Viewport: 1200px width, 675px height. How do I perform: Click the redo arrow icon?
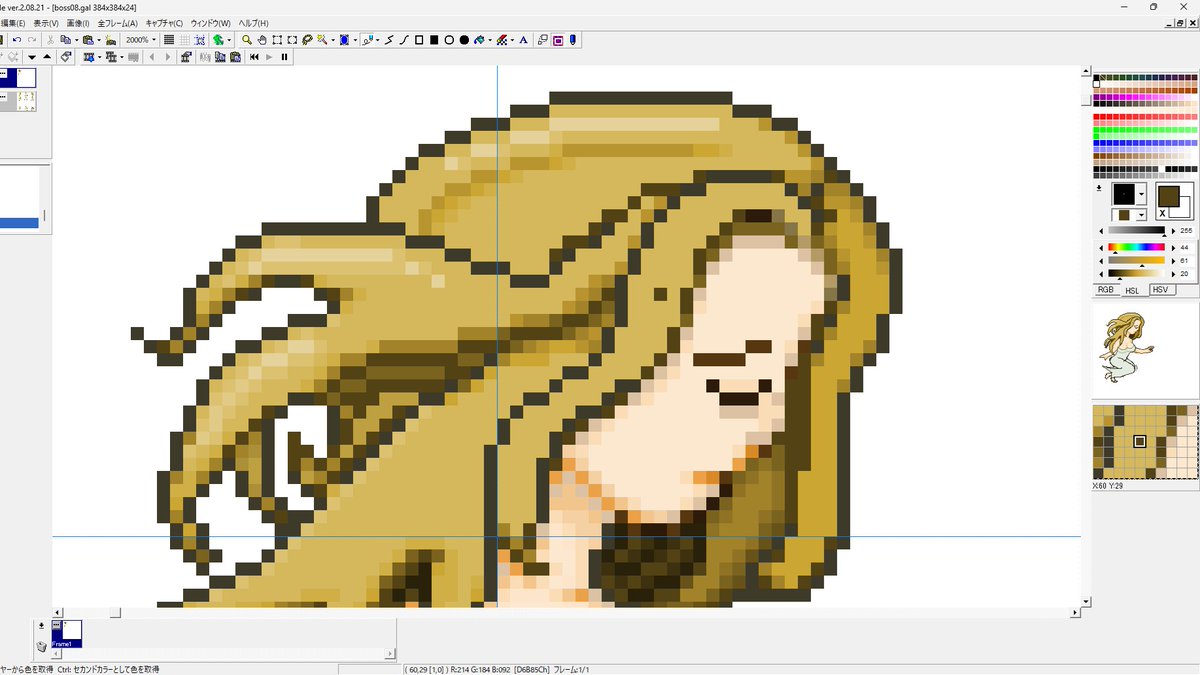(32, 40)
